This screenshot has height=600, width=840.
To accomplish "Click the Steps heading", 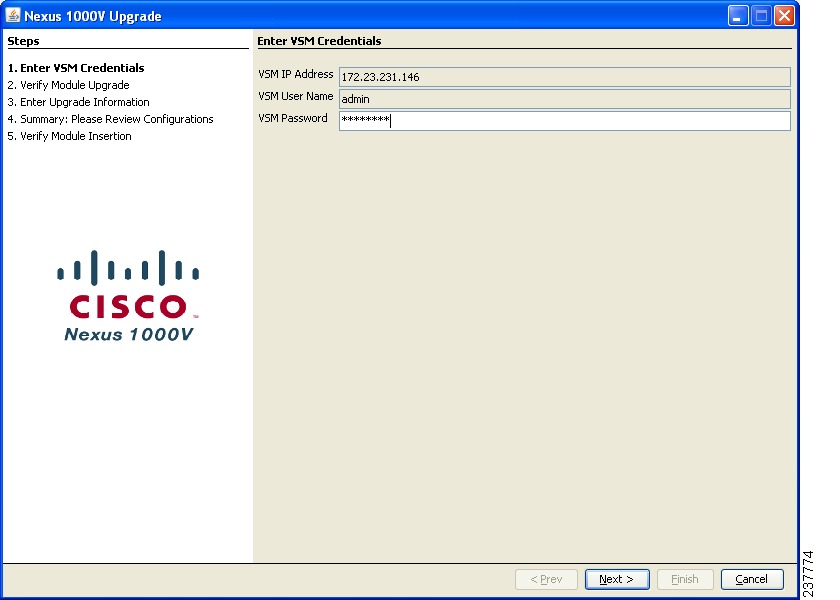I will point(24,41).
